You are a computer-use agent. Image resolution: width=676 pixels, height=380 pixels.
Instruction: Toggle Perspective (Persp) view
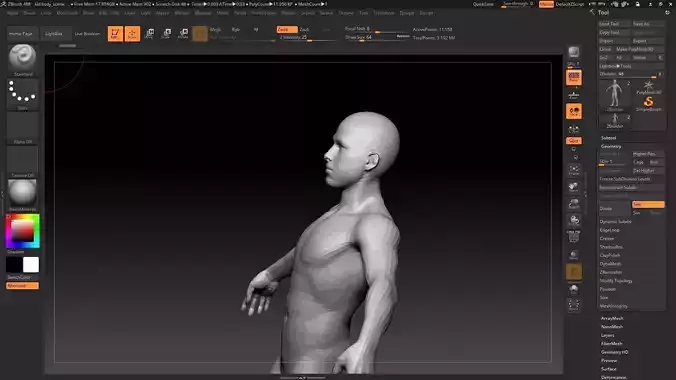(x=573, y=78)
